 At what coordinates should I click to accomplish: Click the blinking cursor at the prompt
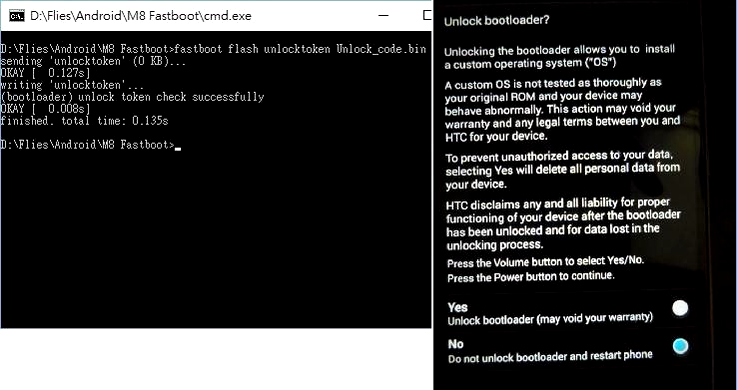click(178, 148)
